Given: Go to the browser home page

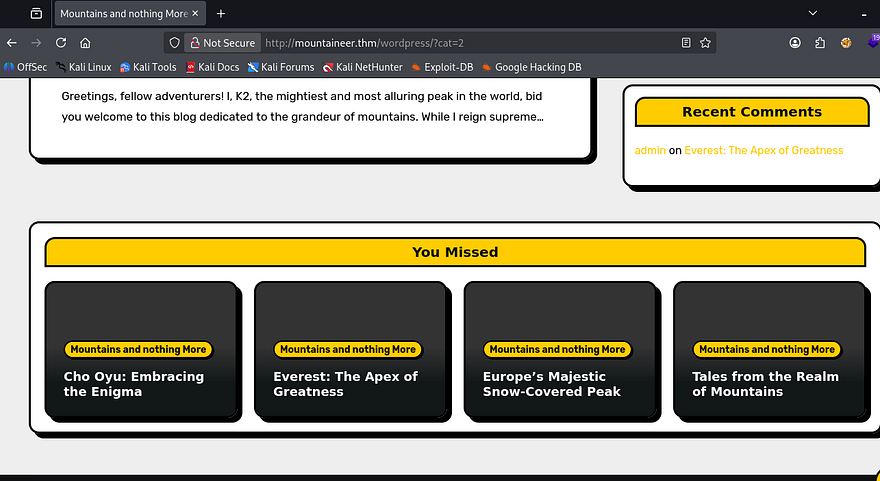Looking at the screenshot, I should pyautogui.click(x=86, y=43).
